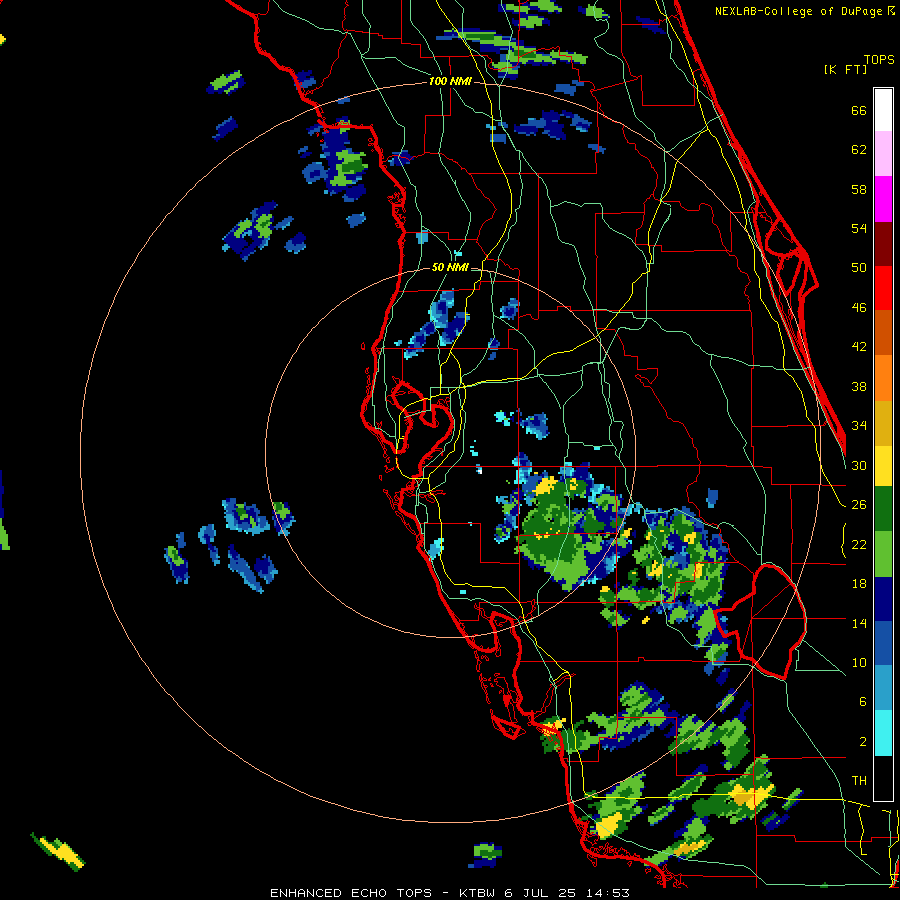Click the legend value 10
This screenshot has width=900, height=900.
pos(859,662)
